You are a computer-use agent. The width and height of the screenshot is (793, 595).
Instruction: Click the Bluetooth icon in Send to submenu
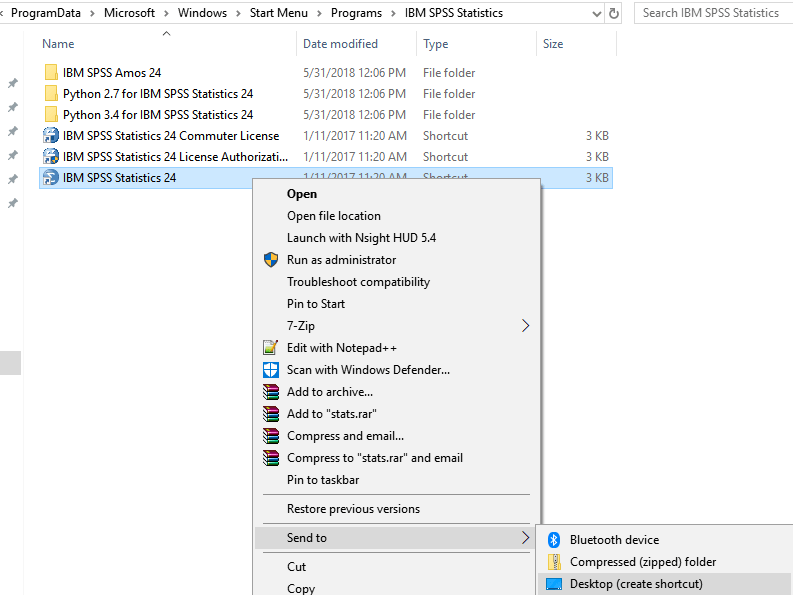point(554,540)
